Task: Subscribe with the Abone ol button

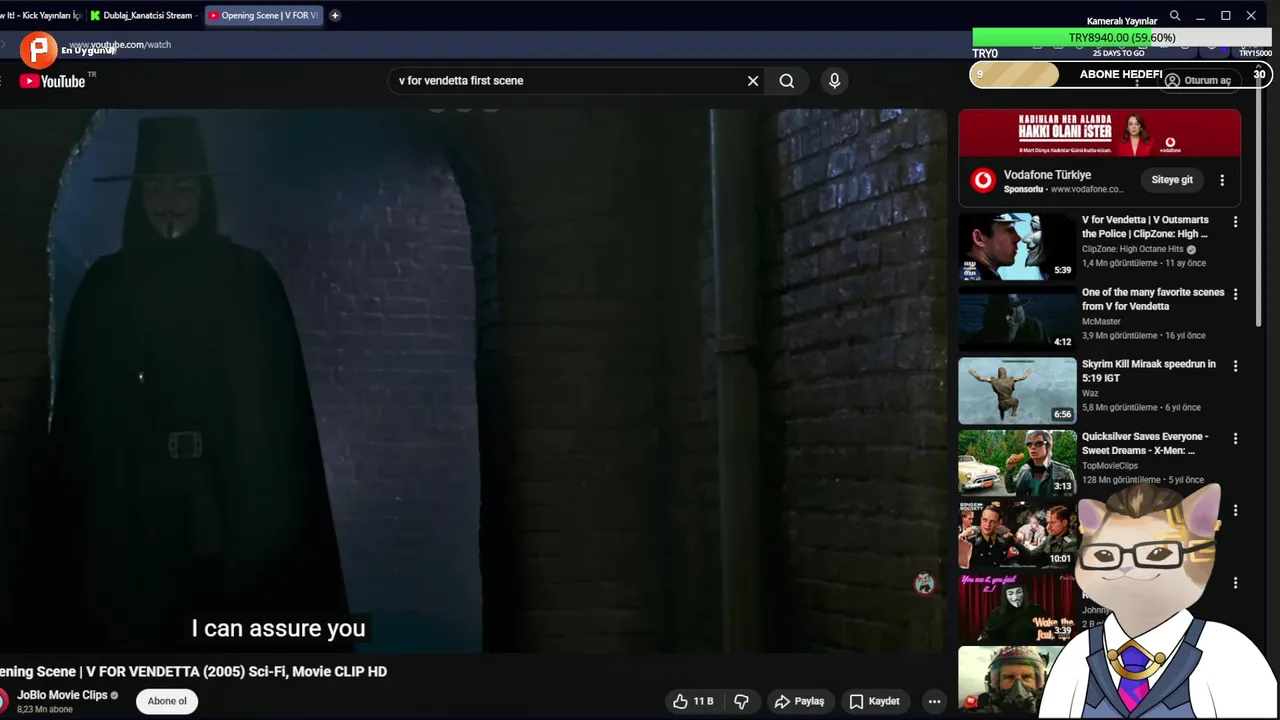Action: click(x=167, y=701)
